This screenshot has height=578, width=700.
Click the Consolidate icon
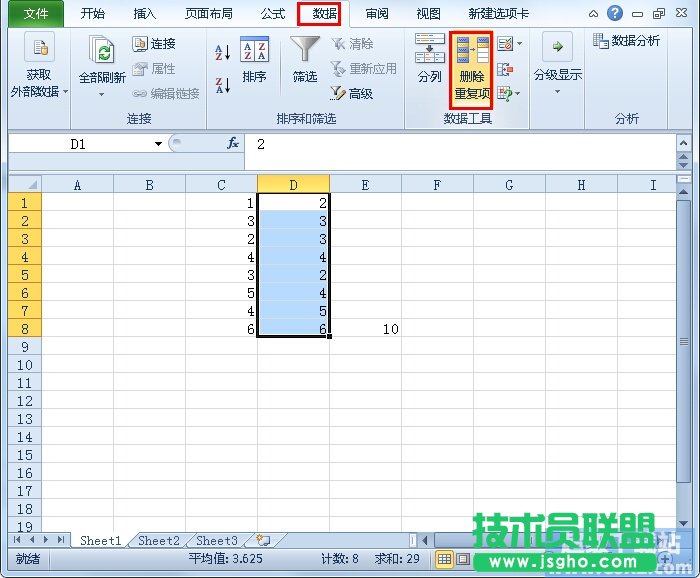505,69
